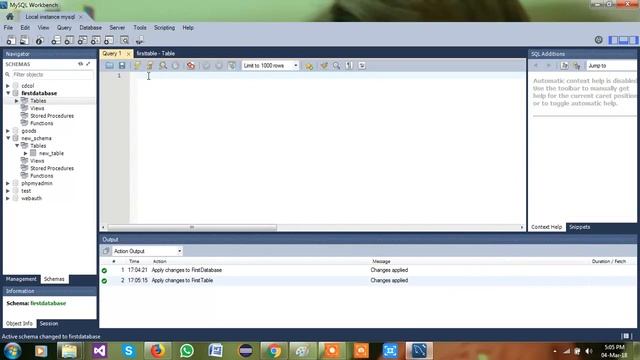The height and width of the screenshot is (360, 640).
Task: Expand the phpmyadmin schema
Action: (8, 183)
